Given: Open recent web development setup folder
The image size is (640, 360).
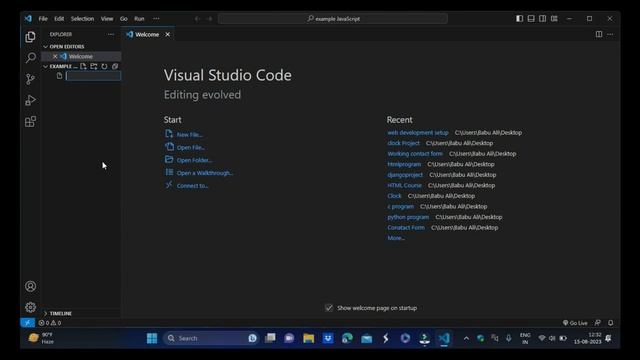Looking at the screenshot, I should pos(418,133).
